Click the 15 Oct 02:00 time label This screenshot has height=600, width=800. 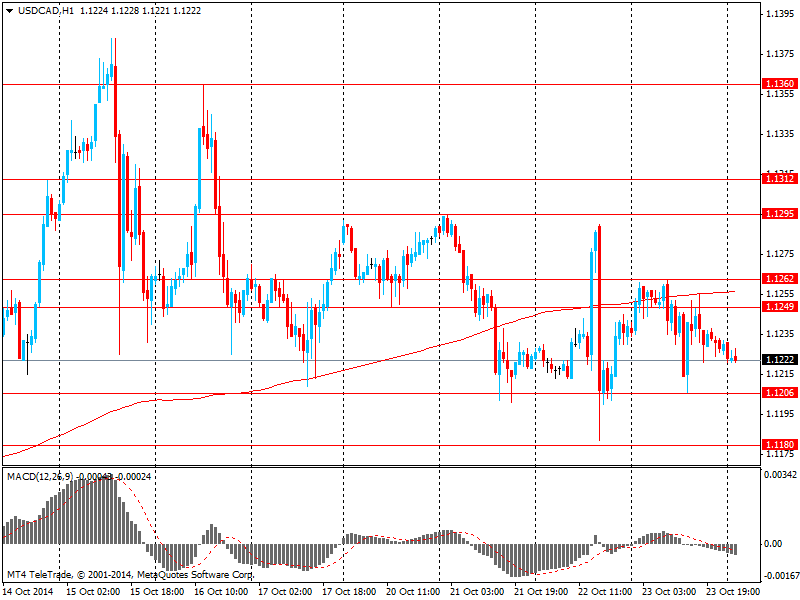click(x=93, y=591)
